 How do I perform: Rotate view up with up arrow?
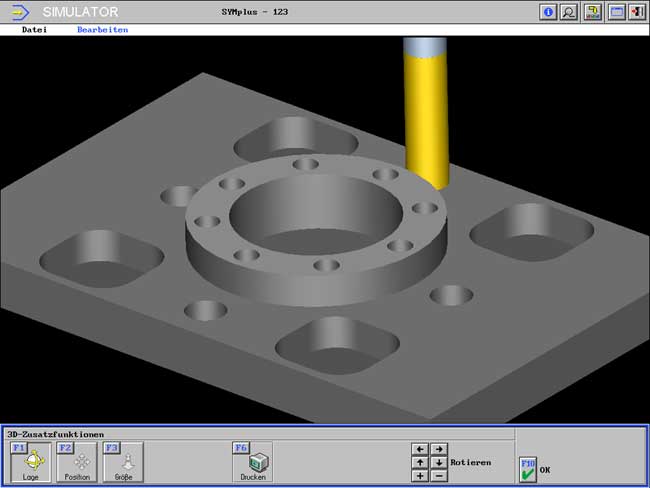[x=420, y=463]
